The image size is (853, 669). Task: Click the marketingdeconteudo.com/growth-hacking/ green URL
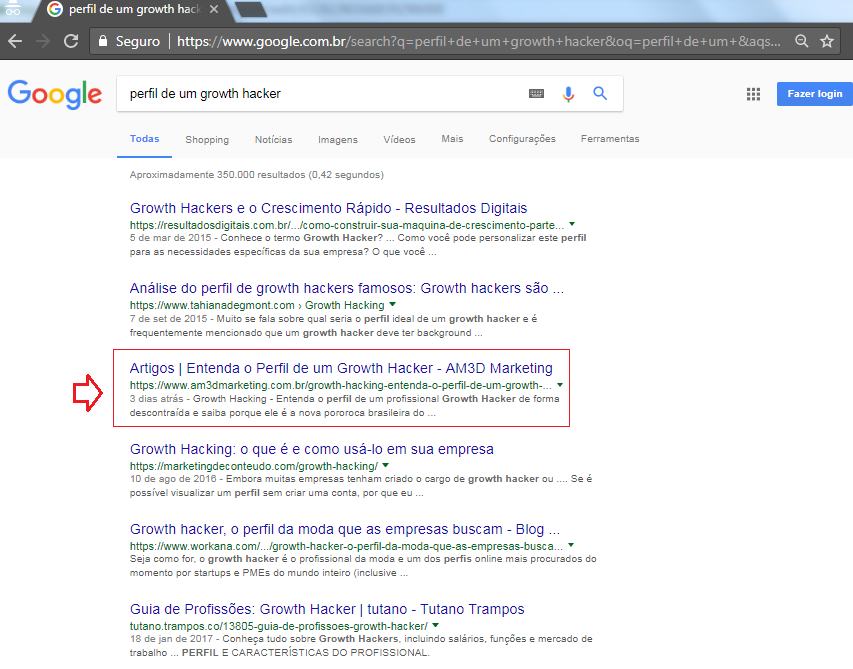point(254,466)
